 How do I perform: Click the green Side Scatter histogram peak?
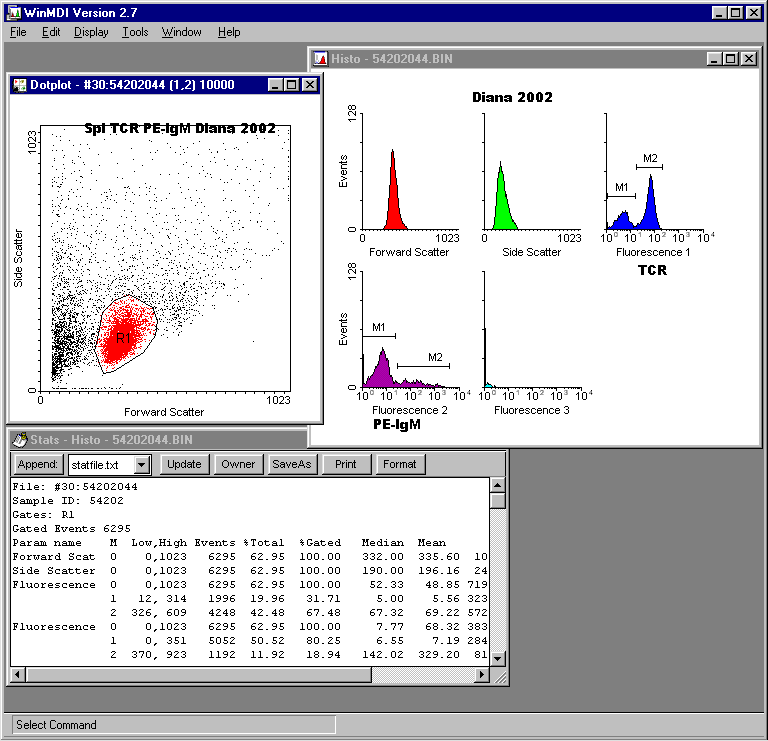click(501, 205)
